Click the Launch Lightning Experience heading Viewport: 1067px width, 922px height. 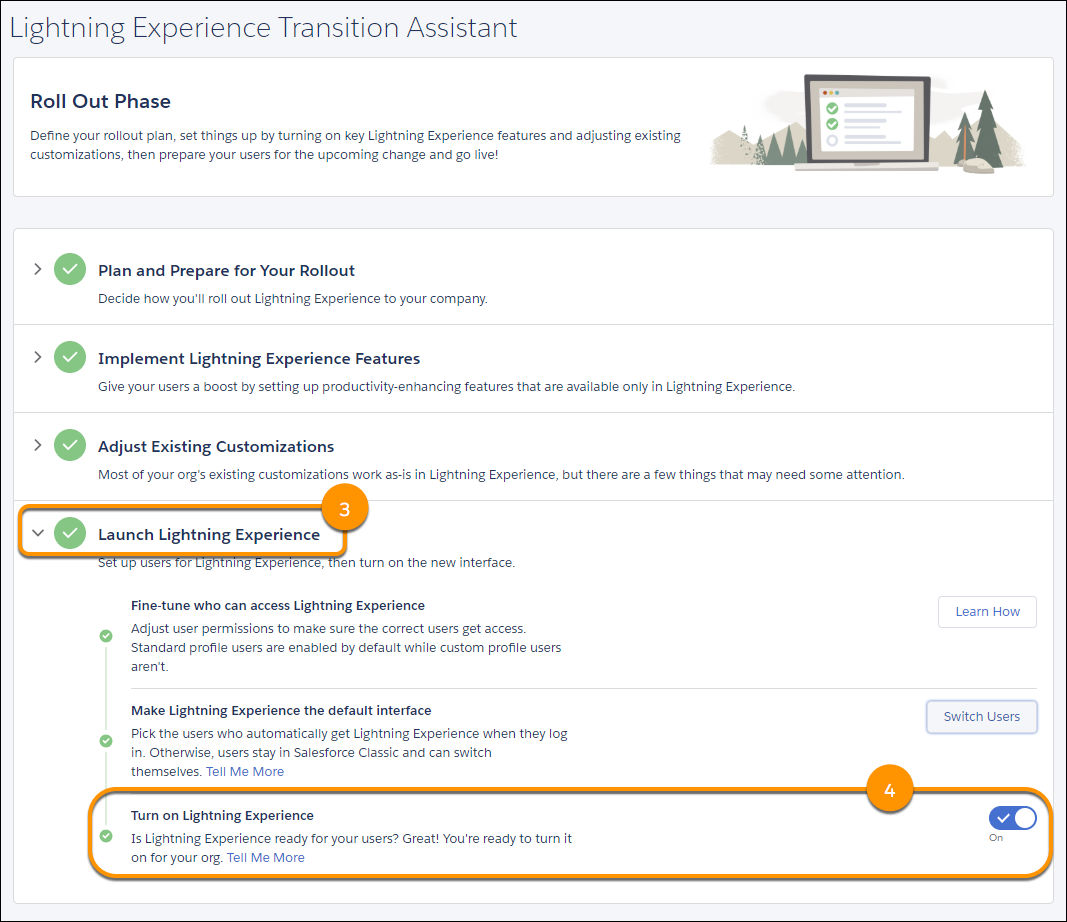pos(209,534)
